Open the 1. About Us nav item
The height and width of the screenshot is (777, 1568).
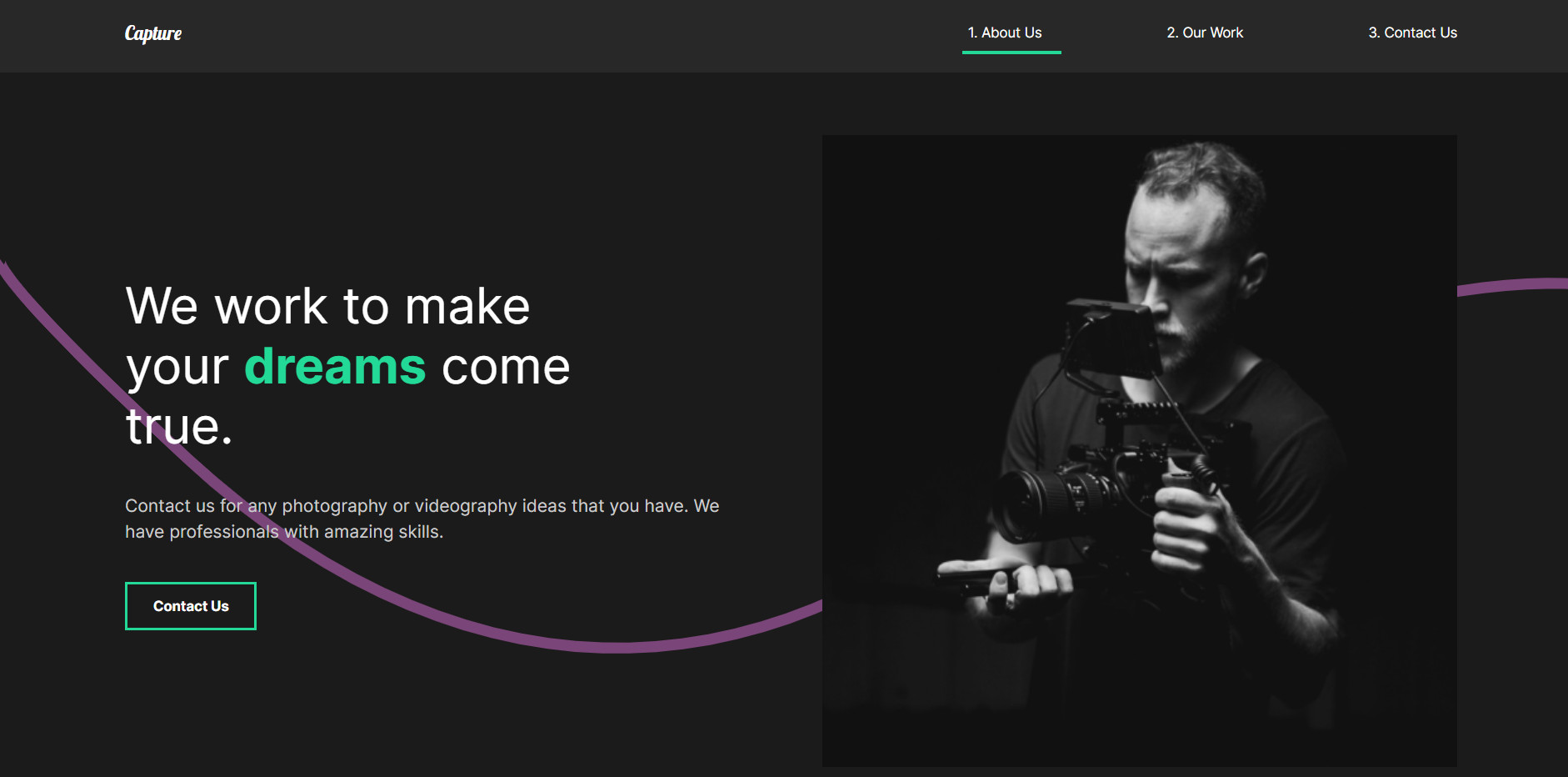click(1005, 33)
